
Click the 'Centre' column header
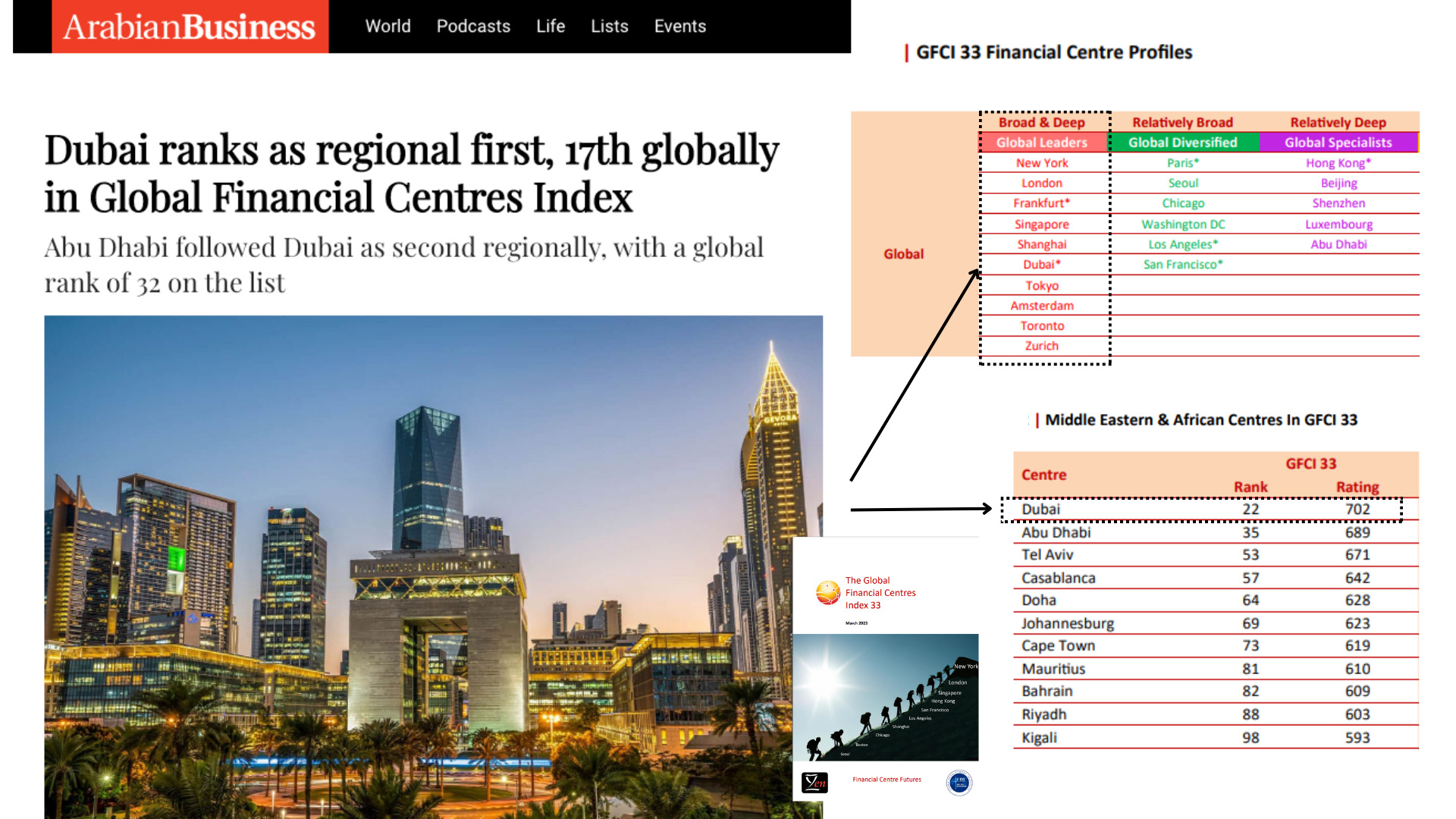pyautogui.click(x=1043, y=475)
